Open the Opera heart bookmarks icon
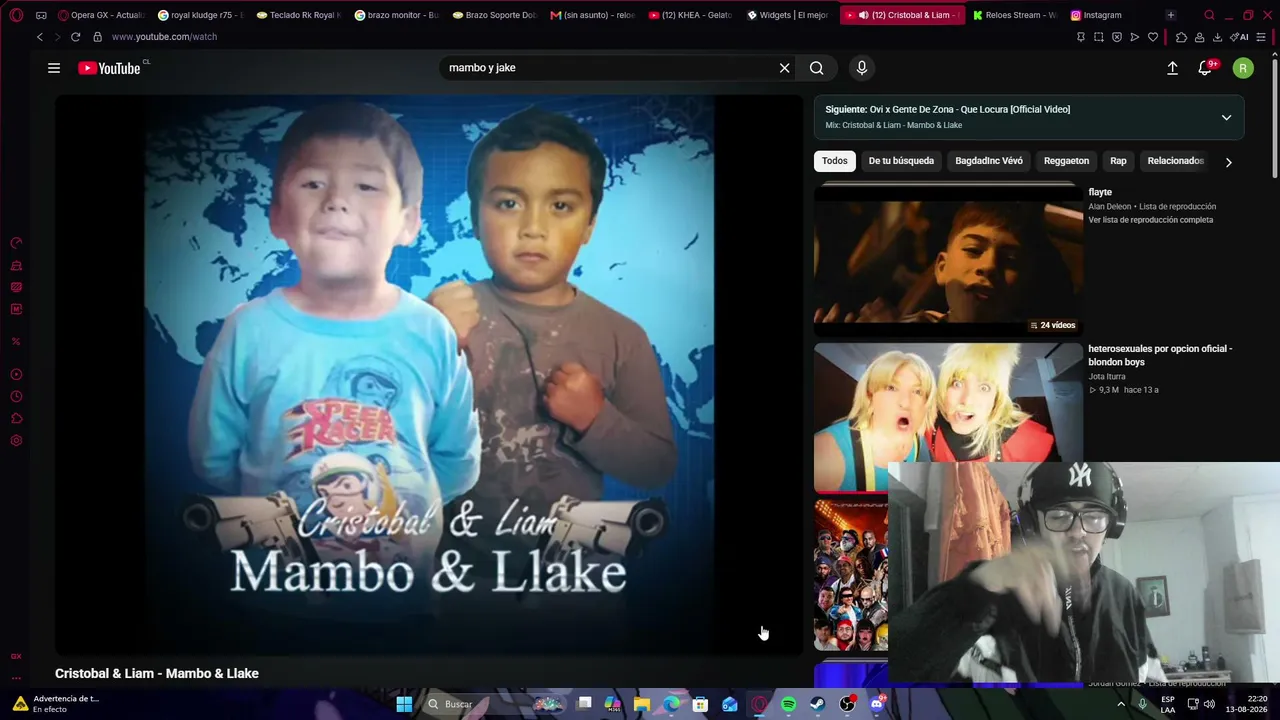Image resolution: width=1280 pixels, height=720 pixels. point(1153,37)
